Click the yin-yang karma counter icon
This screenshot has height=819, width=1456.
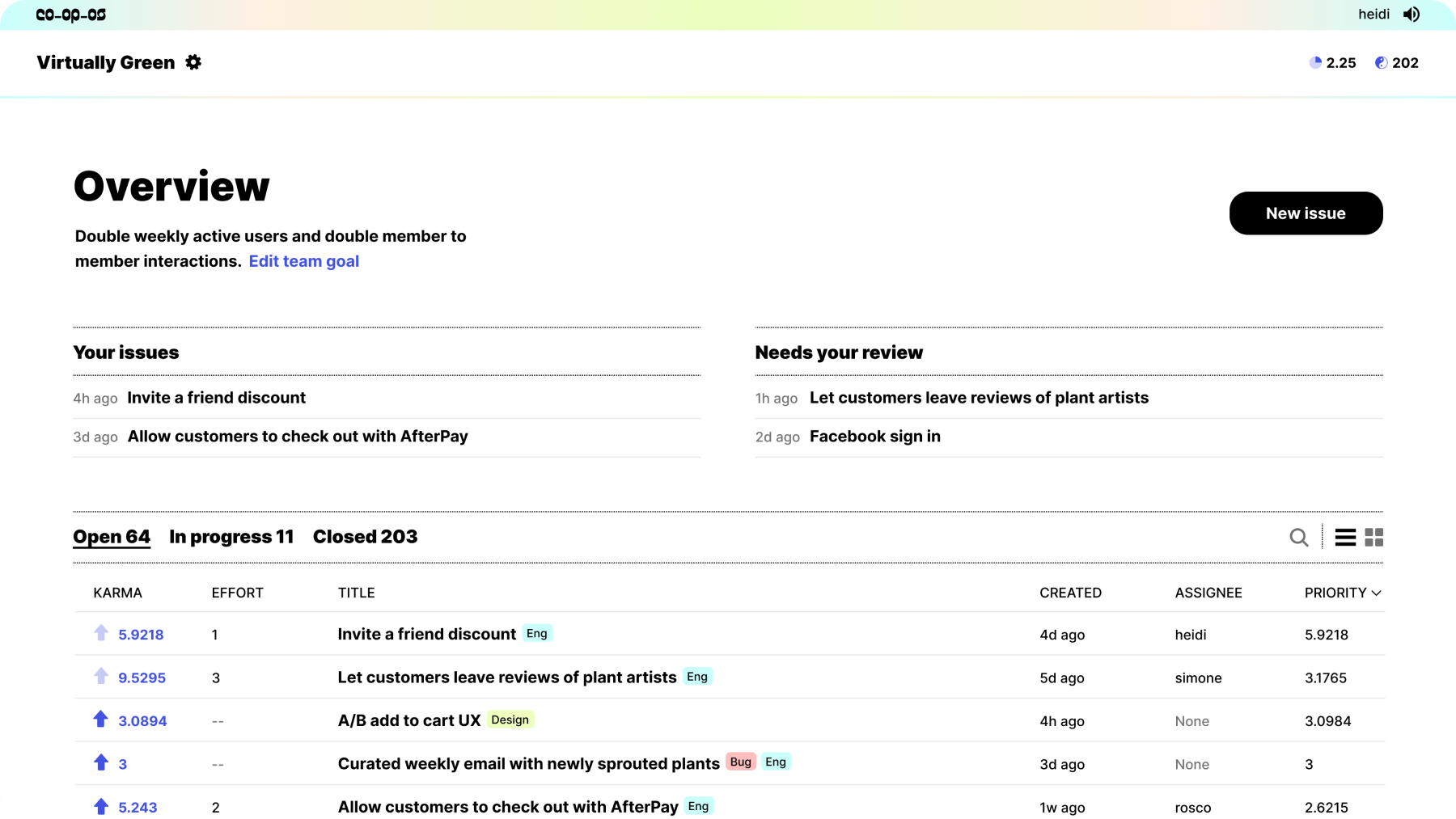point(1382,62)
